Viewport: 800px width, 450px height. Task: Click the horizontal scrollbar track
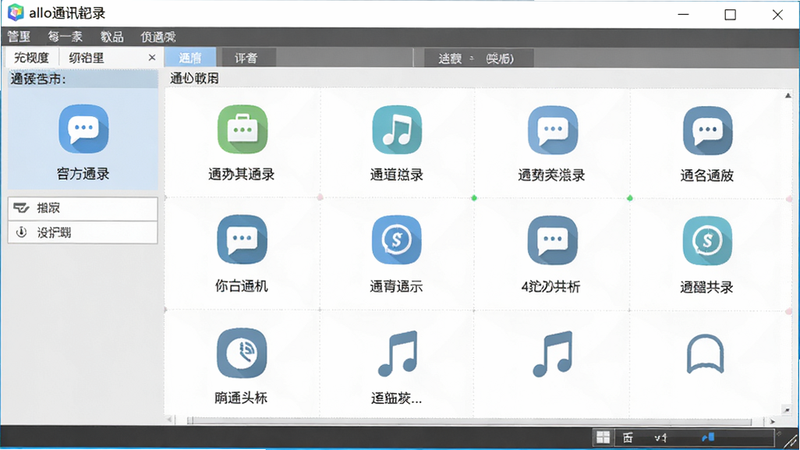point(469,421)
